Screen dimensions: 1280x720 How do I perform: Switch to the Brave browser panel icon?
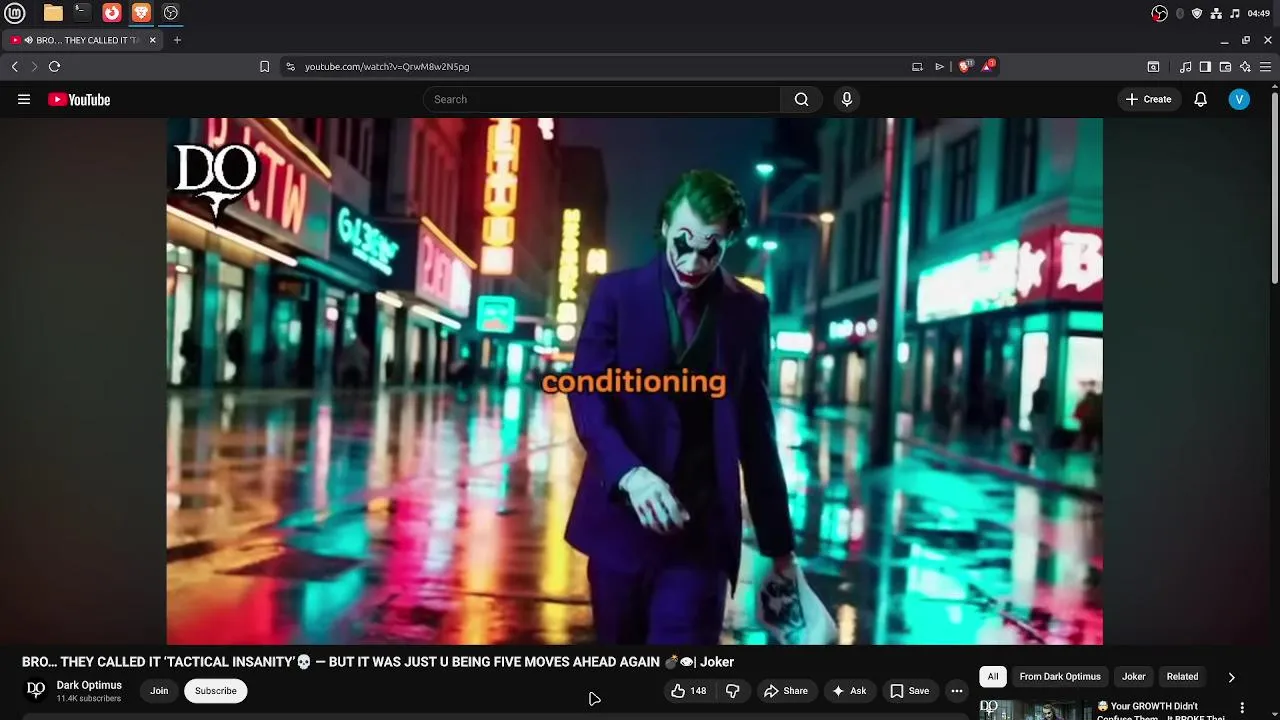pos(141,13)
